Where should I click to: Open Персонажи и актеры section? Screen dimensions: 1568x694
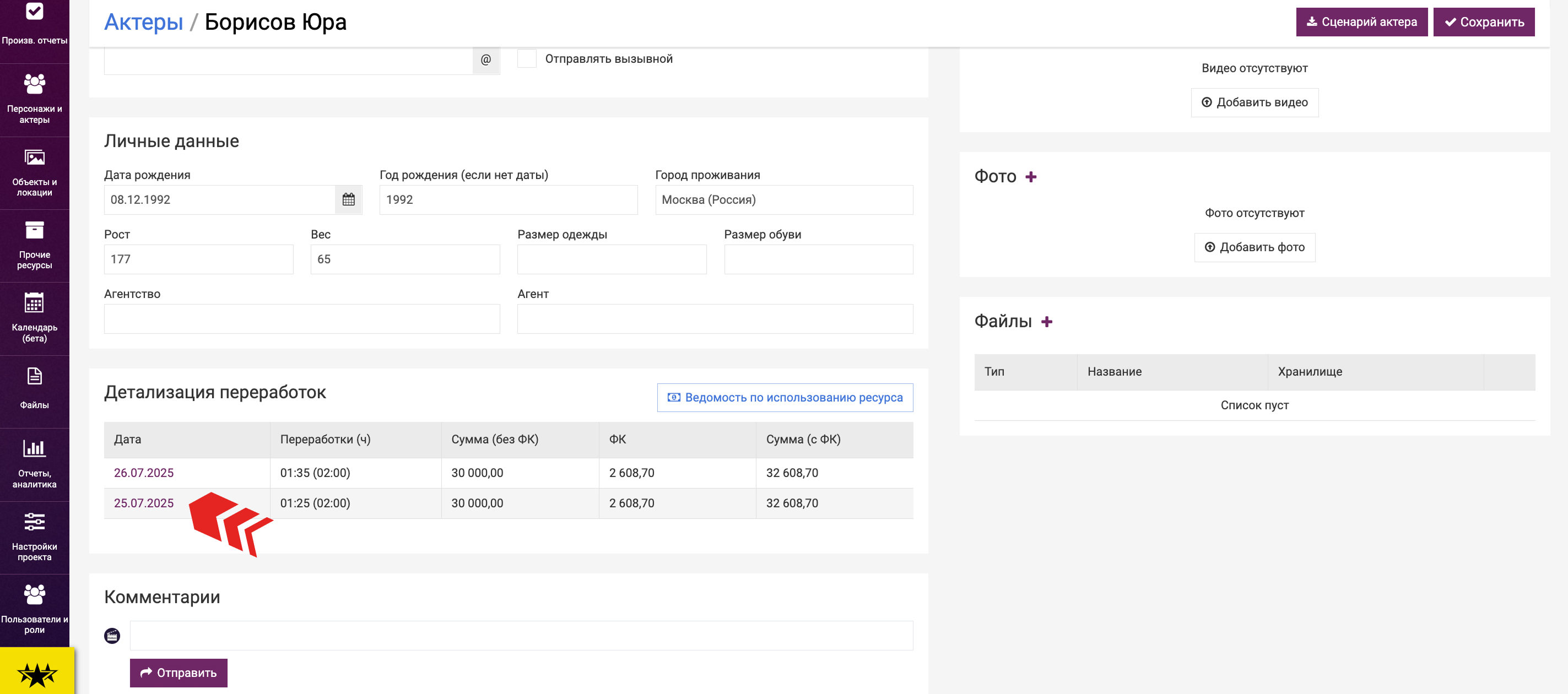pos(35,100)
